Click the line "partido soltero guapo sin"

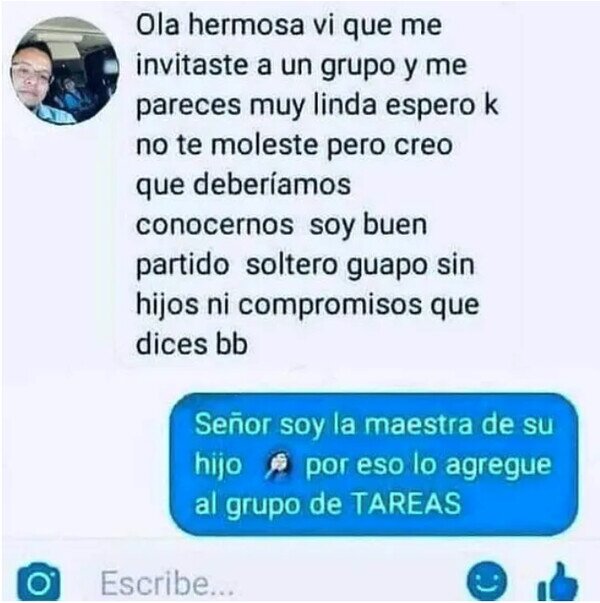[305, 266]
